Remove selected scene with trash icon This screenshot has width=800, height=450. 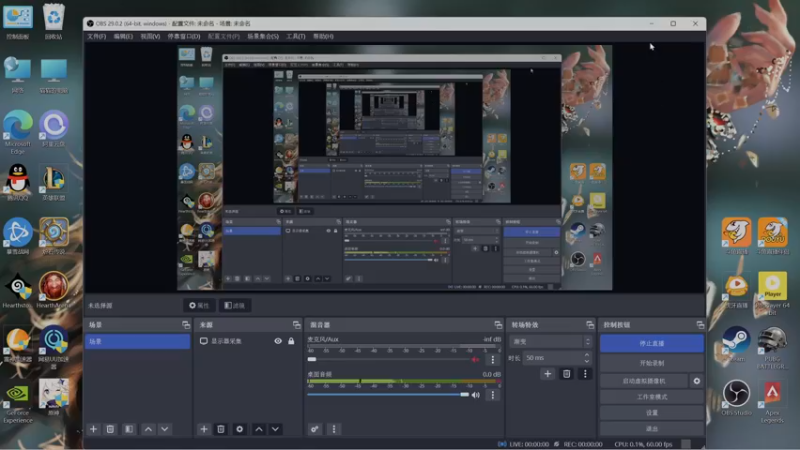(x=110, y=429)
